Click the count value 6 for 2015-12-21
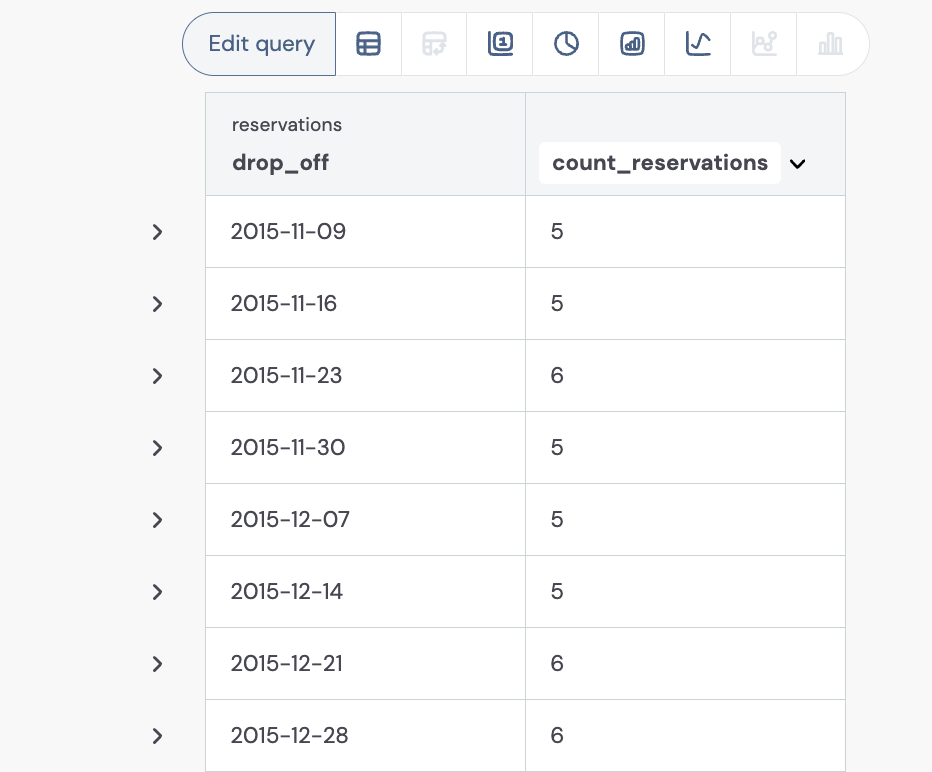This screenshot has height=772, width=932. click(x=557, y=663)
